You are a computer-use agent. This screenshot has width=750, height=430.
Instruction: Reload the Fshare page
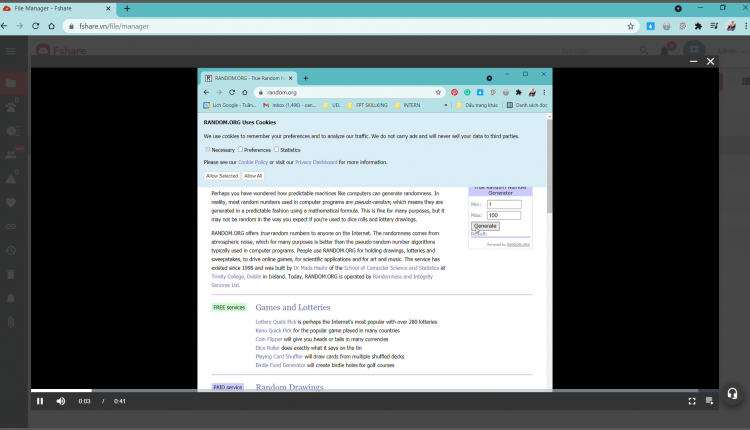click(35, 26)
